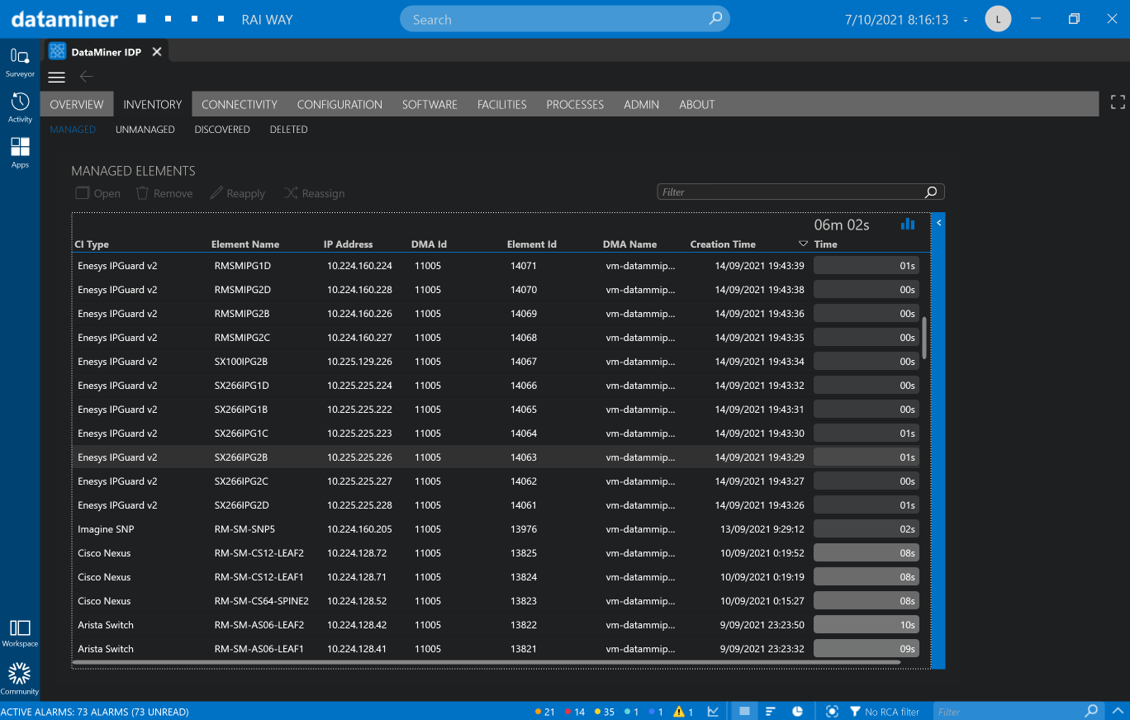Open the Workspace sidebar panel

coord(19,634)
